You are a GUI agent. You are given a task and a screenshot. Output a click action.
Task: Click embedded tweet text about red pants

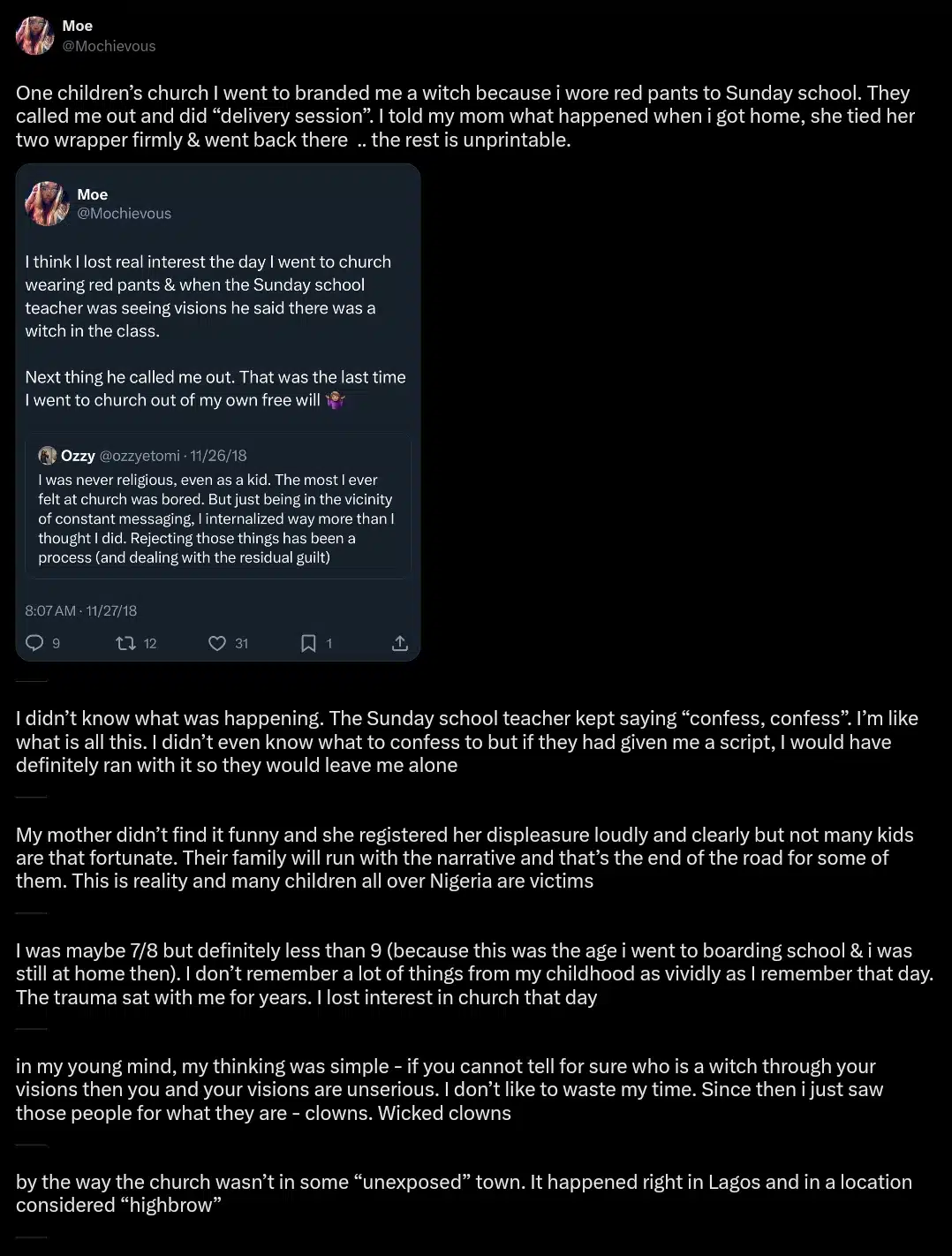click(x=208, y=296)
